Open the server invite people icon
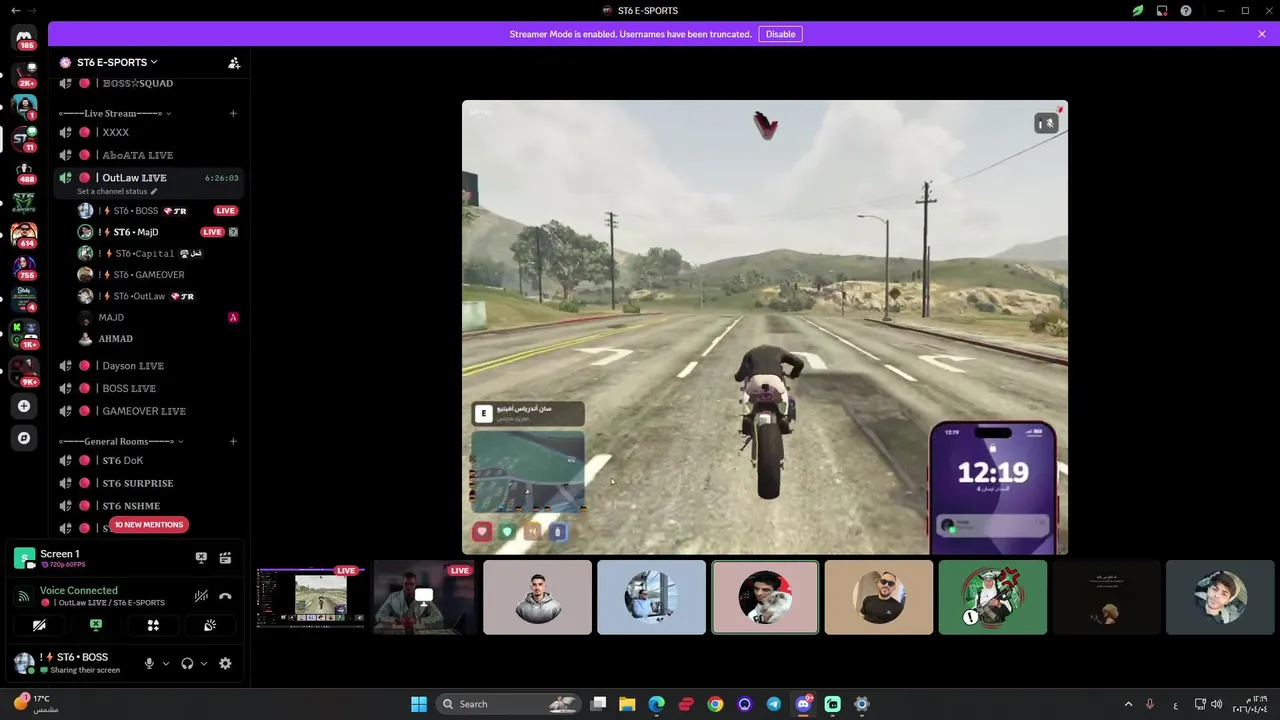Viewport: 1280px width, 720px height. coord(234,63)
